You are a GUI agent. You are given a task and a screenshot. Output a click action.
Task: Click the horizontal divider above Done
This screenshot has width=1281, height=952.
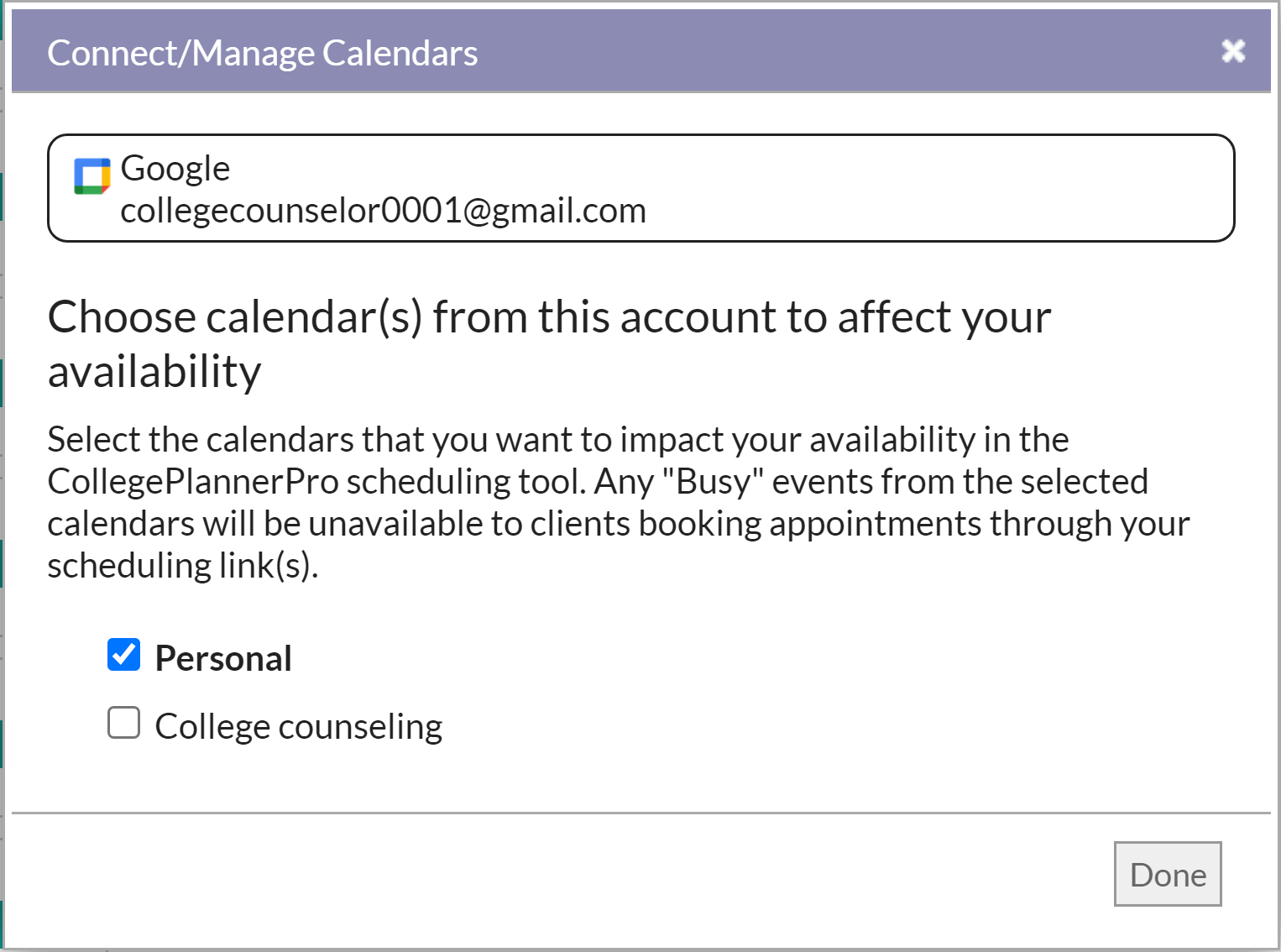641,813
